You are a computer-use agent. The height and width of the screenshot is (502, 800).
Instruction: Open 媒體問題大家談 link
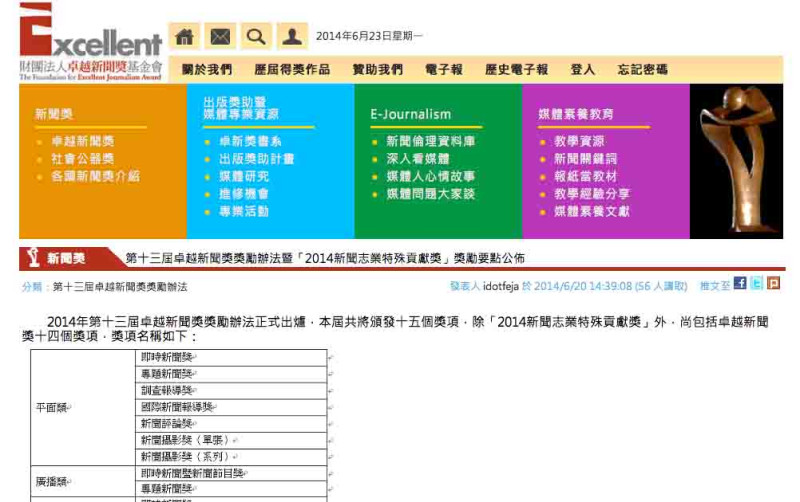431,194
